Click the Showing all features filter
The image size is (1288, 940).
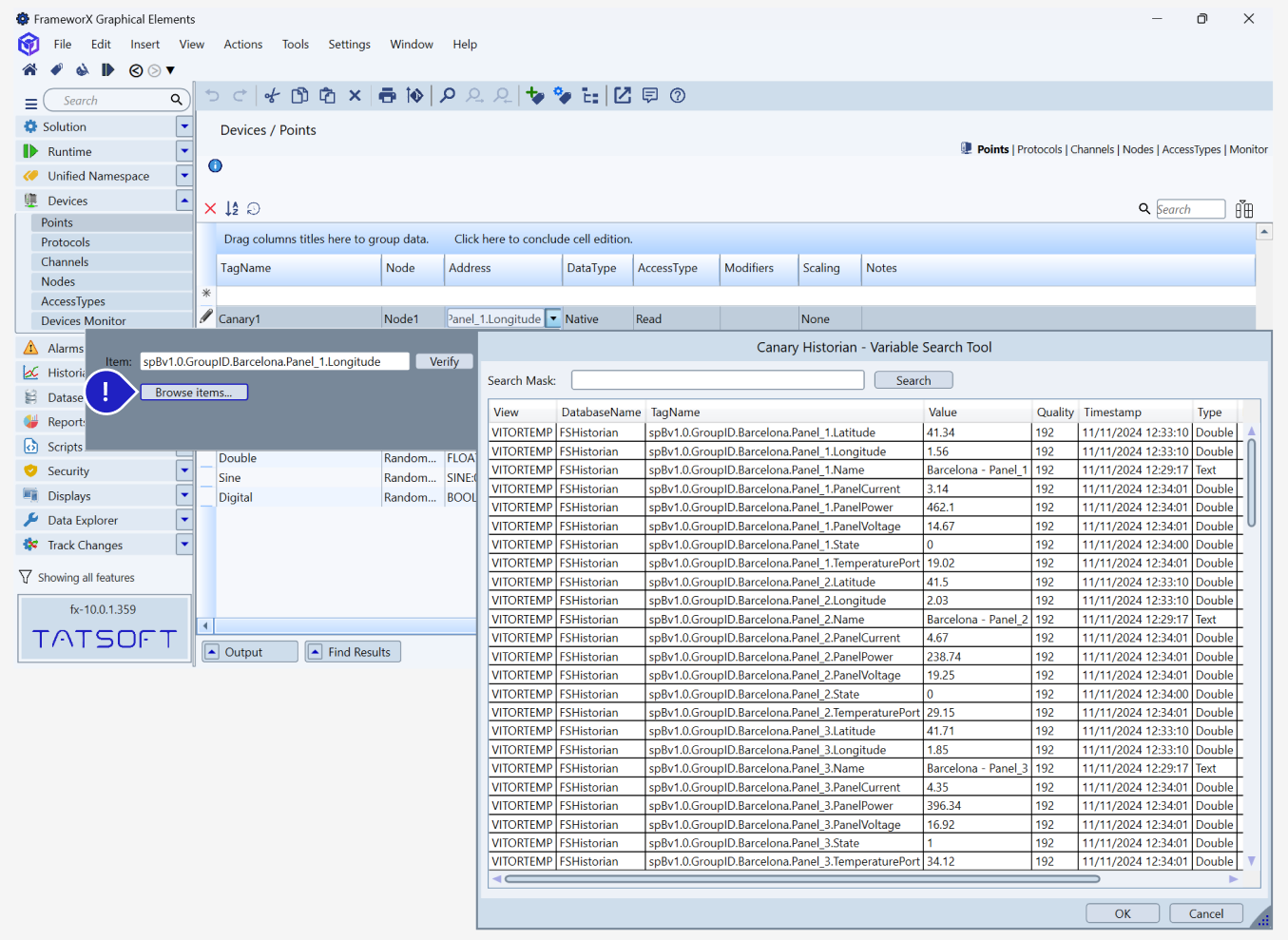[x=77, y=578]
